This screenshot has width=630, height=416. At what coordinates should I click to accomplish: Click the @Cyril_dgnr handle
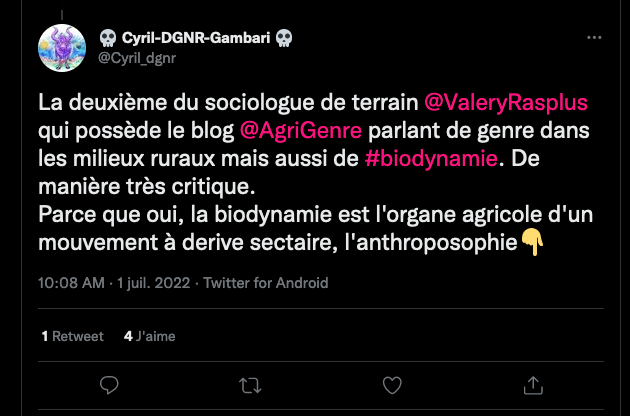pyautogui.click(x=136, y=58)
